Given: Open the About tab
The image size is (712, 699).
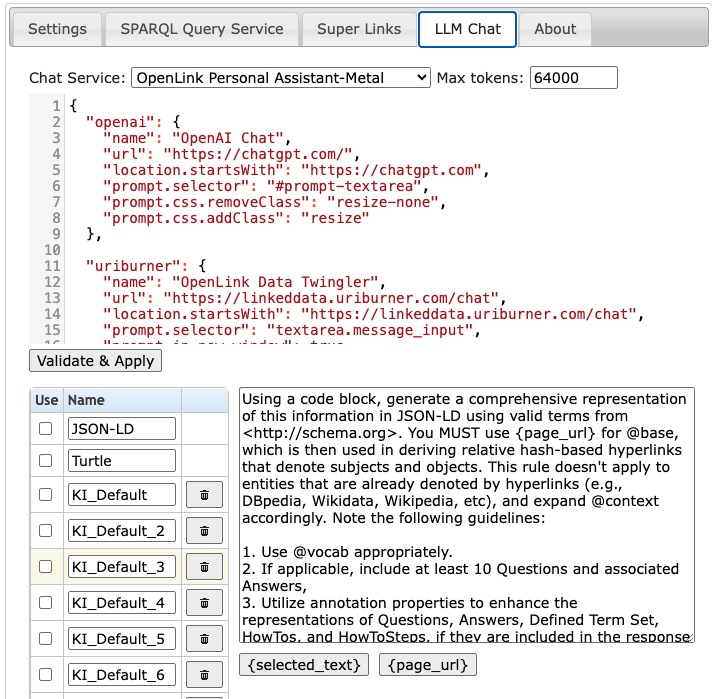Looking at the screenshot, I should 555,29.
